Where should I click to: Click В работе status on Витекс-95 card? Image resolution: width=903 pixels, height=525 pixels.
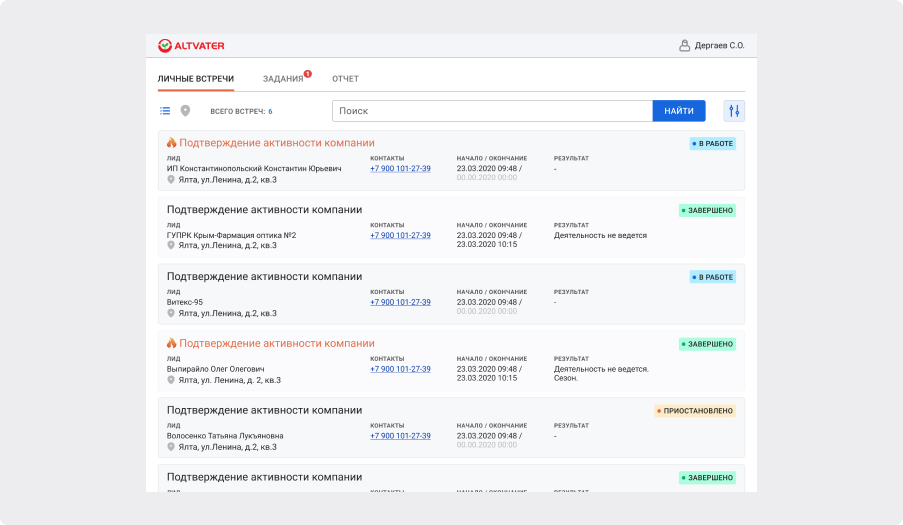(712, 277)
